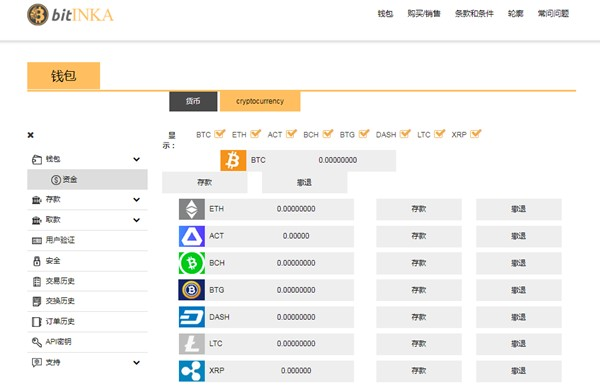Click the orange Bitcoin BTC icon

[233, 160]
